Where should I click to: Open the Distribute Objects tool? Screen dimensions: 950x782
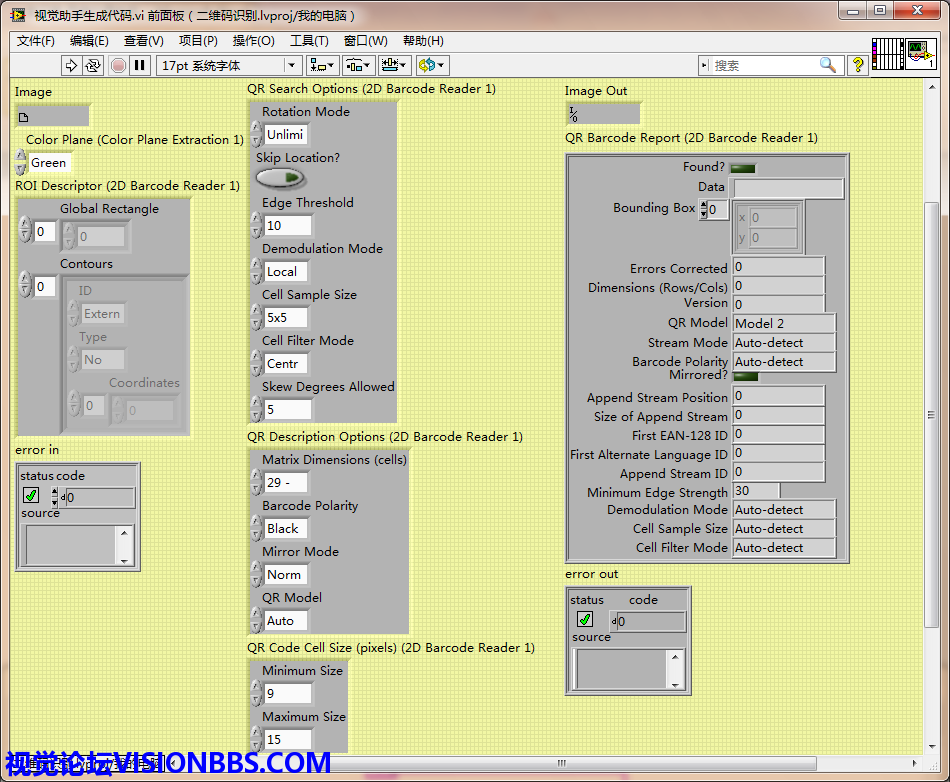358,65
